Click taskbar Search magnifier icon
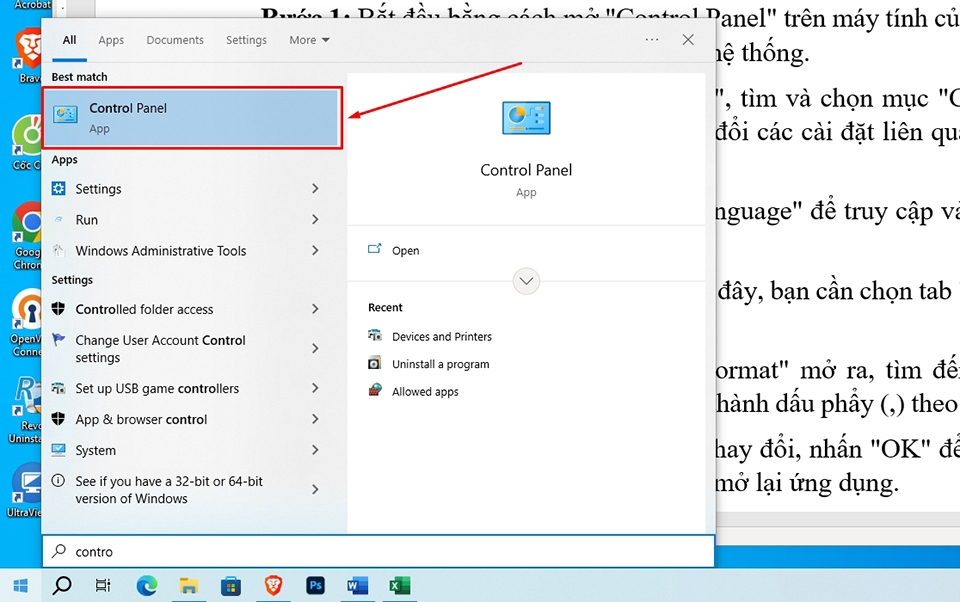 point(62,585)
